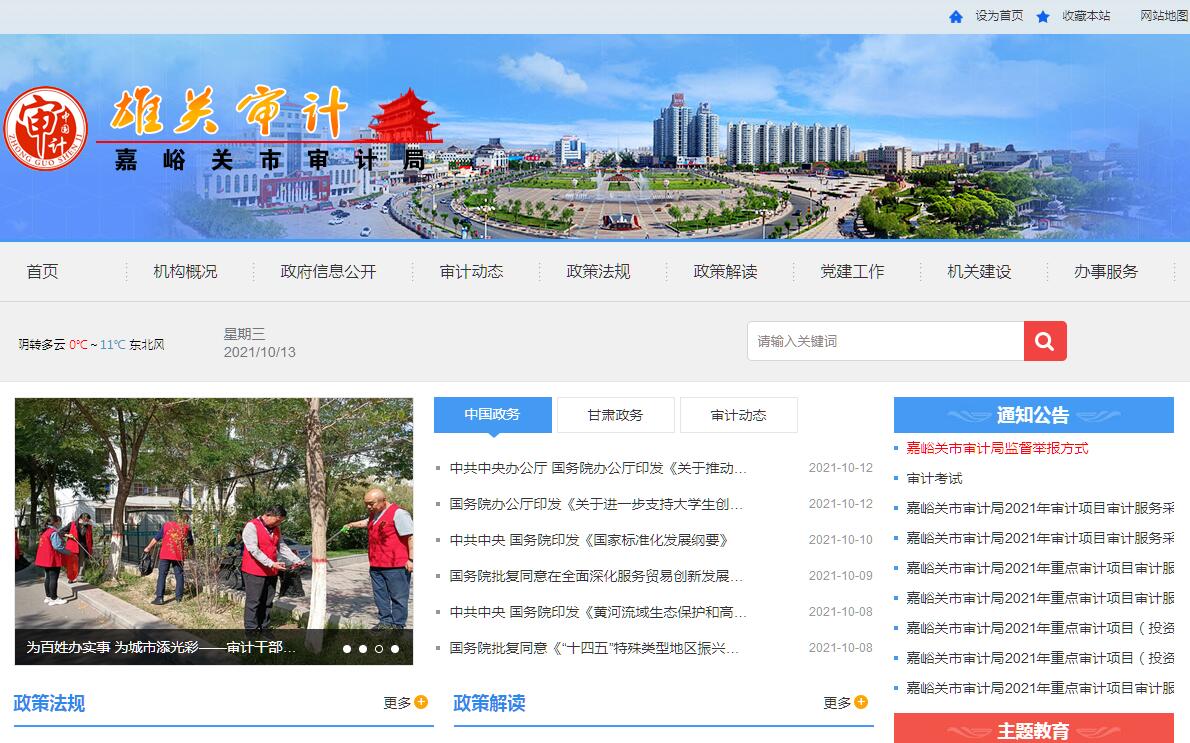Select the first carousel dot indicator
This screenshot has width=1190, height=743.
tap(347, 649)
